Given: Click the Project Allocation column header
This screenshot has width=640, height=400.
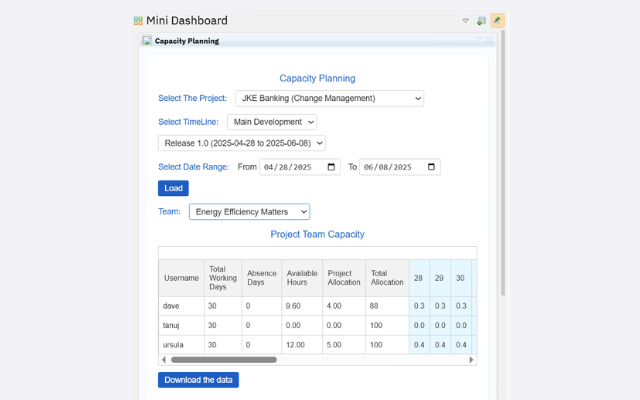Looking at the screenshot, I should 344,278.
